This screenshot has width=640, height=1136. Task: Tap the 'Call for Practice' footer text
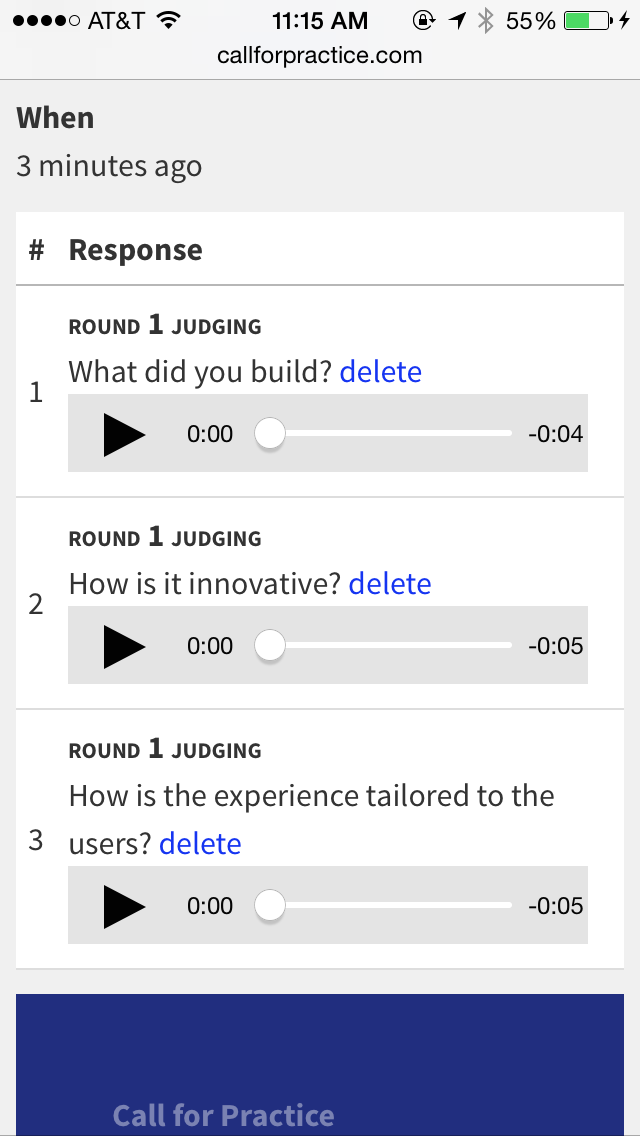(x=223, y=1115)
